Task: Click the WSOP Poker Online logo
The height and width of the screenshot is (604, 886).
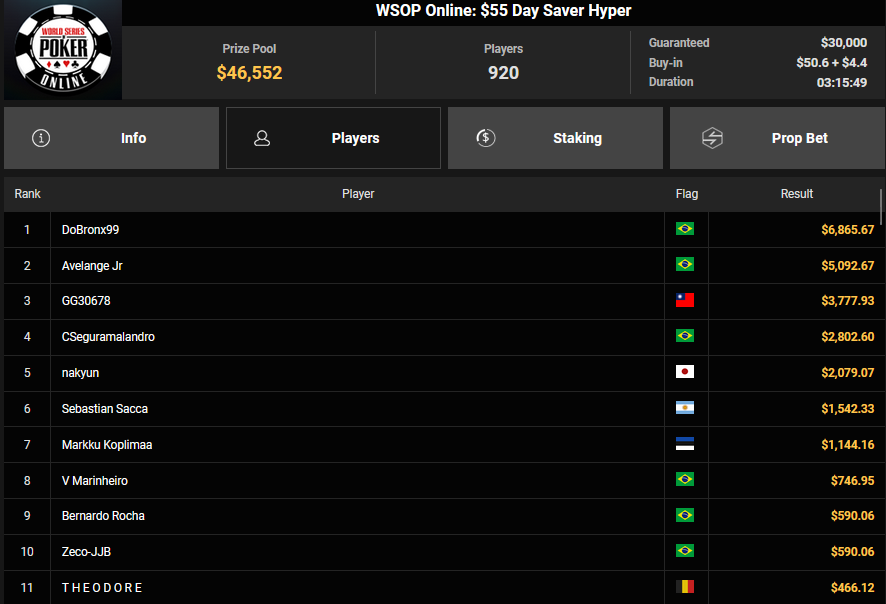Action: [62, 50]
